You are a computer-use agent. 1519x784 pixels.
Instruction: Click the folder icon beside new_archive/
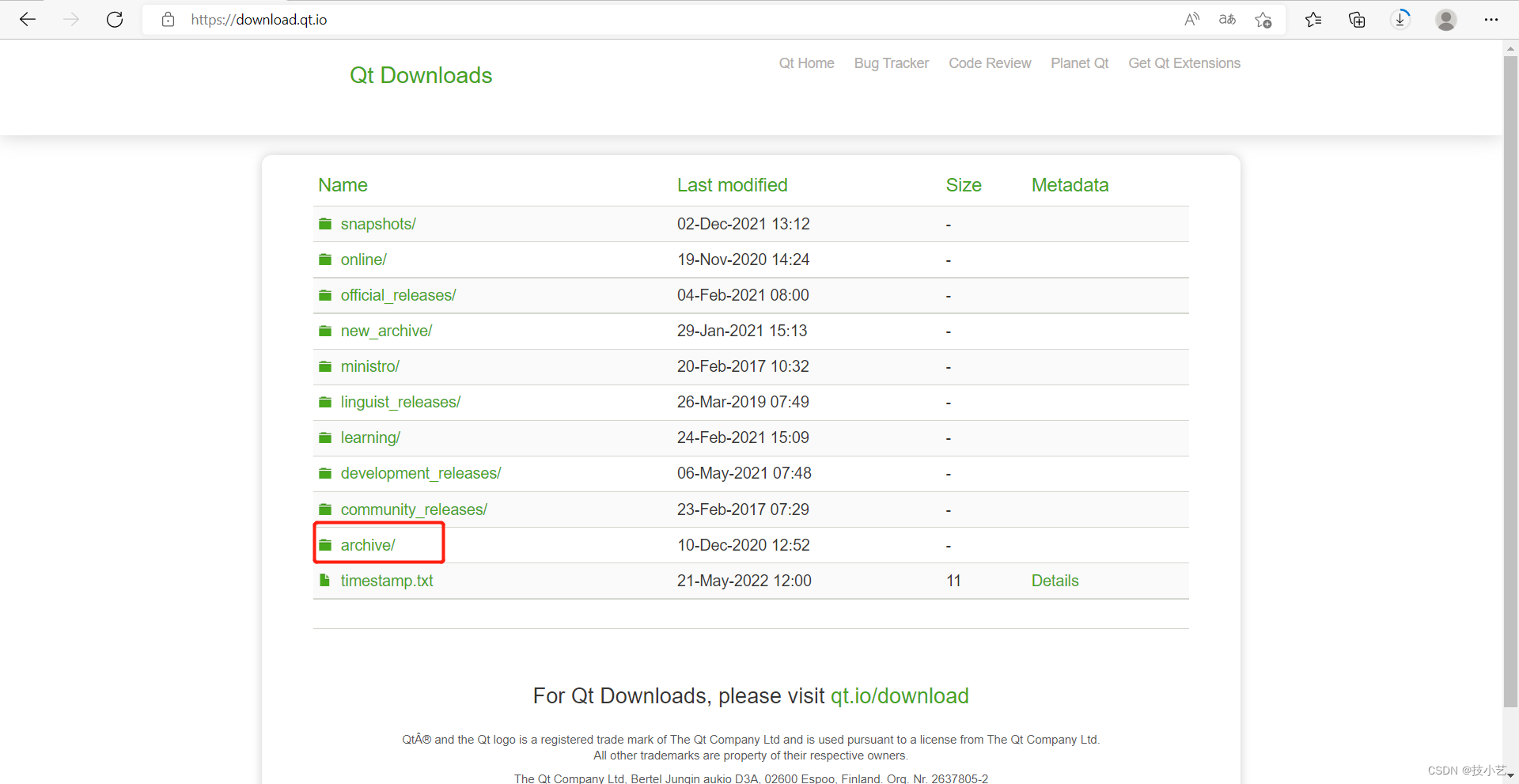[325, 331]
